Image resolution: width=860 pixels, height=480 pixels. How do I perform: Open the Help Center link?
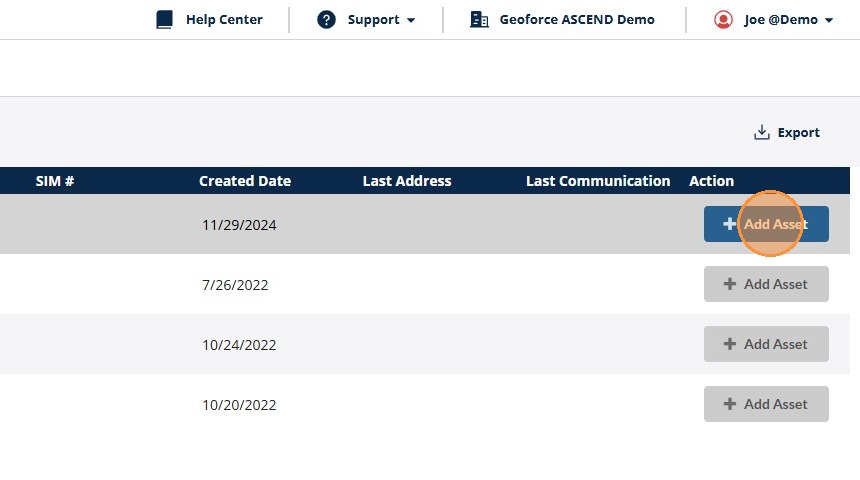(224, 20)
